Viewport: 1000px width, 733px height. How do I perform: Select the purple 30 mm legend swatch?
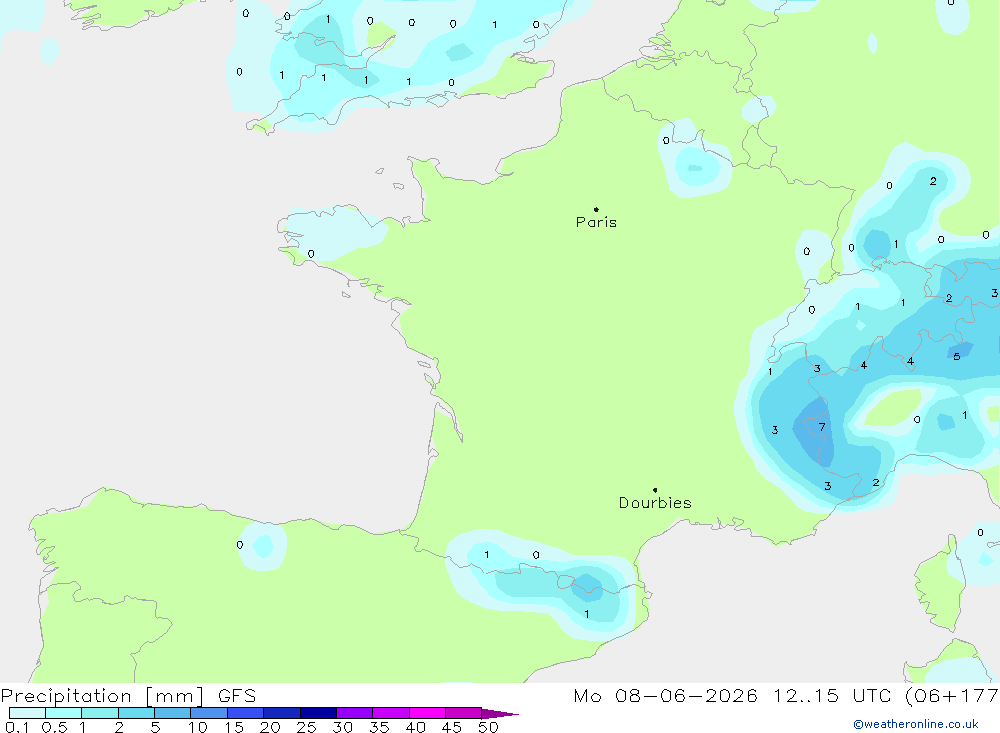click(x=354, y=713)
